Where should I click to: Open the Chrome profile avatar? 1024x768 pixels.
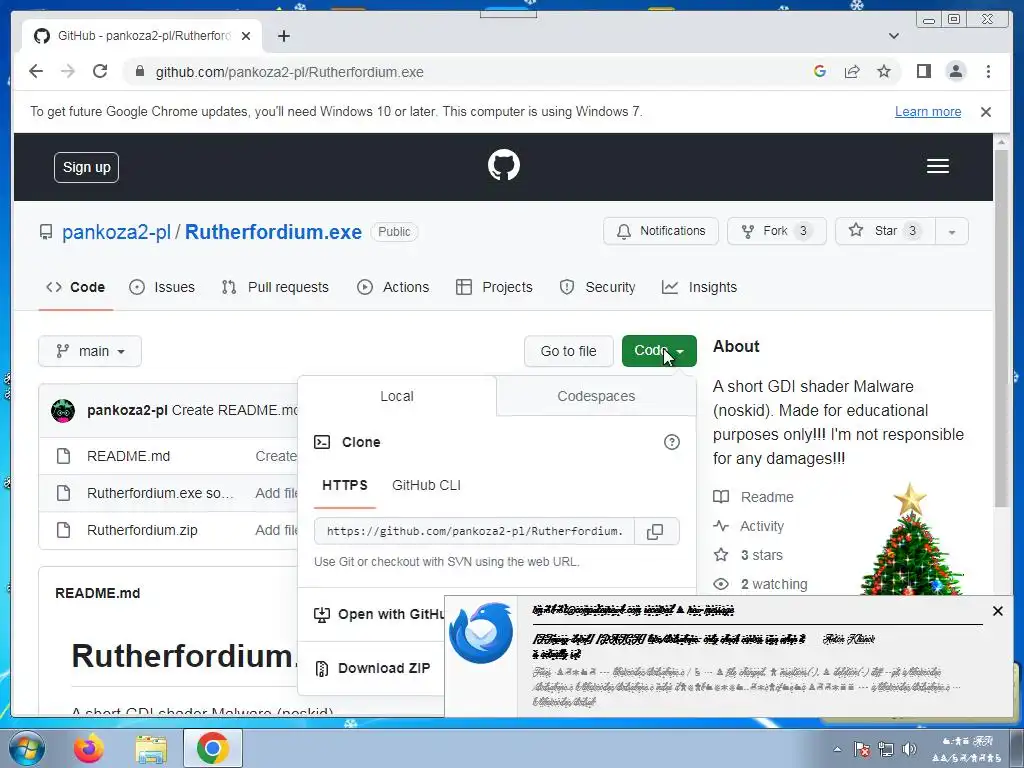coord(955,71)
